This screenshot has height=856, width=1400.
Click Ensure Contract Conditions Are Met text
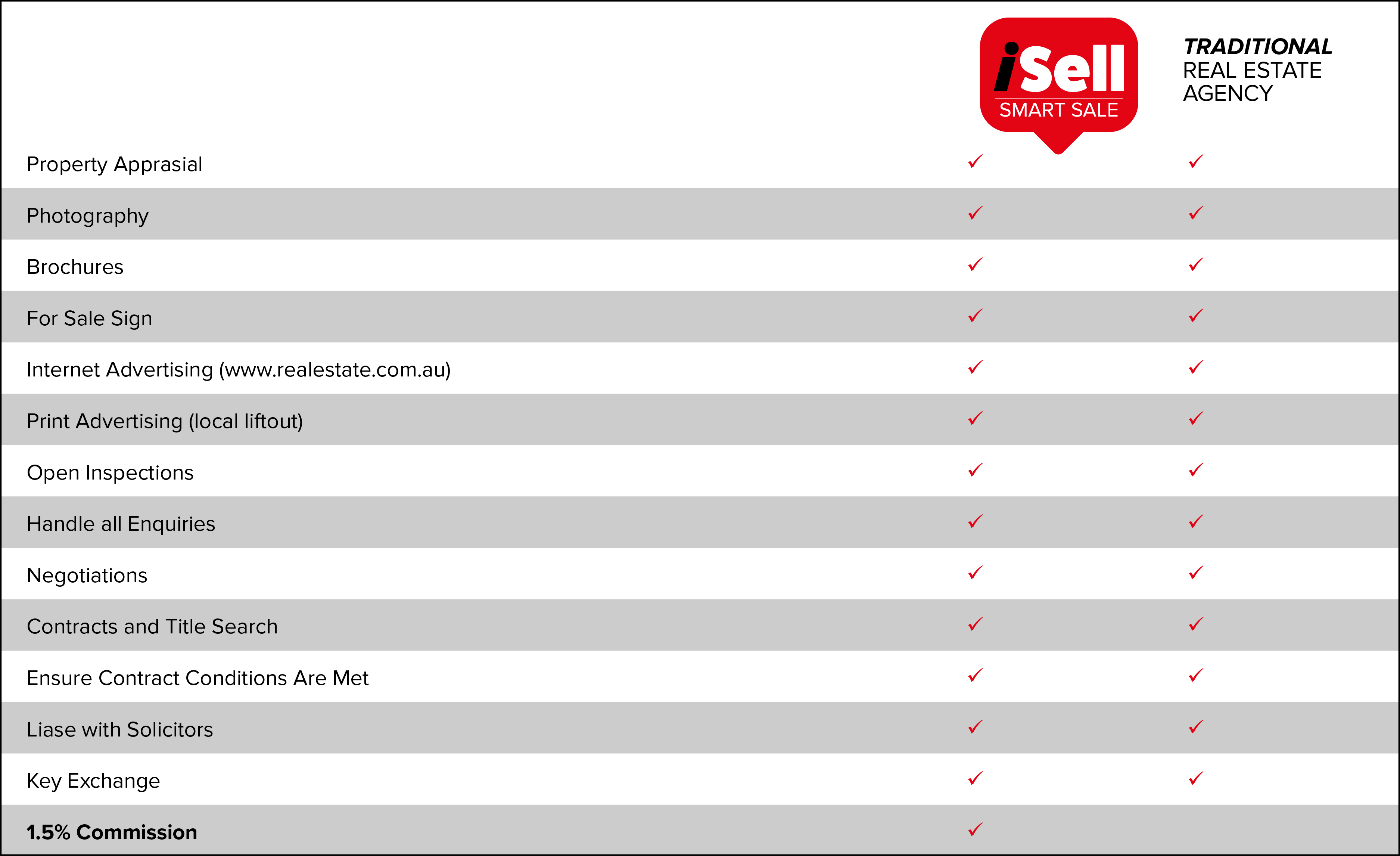198,678
